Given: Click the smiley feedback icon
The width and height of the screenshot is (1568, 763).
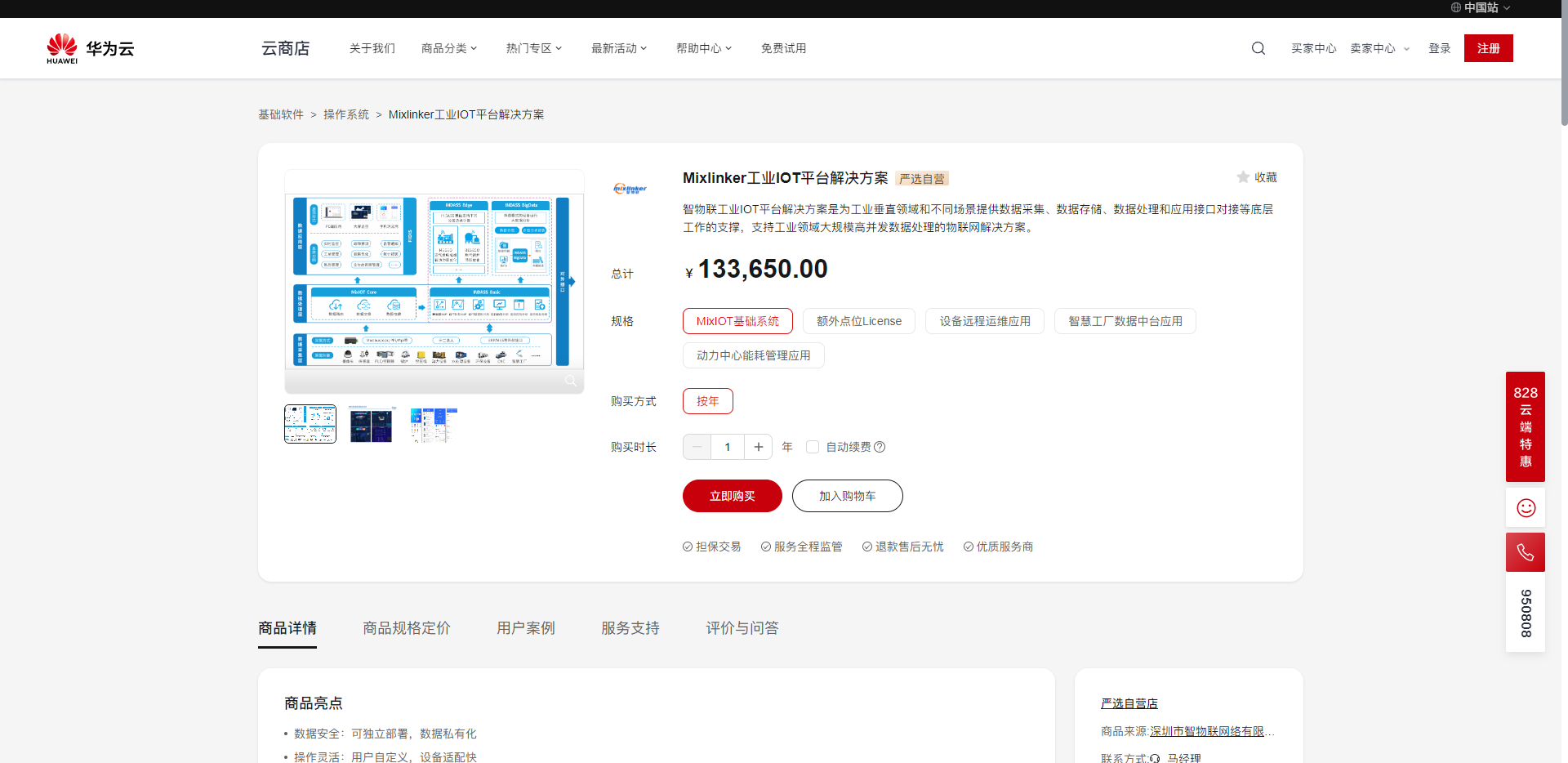Looking at the screenshot, I should point(1526,508).
